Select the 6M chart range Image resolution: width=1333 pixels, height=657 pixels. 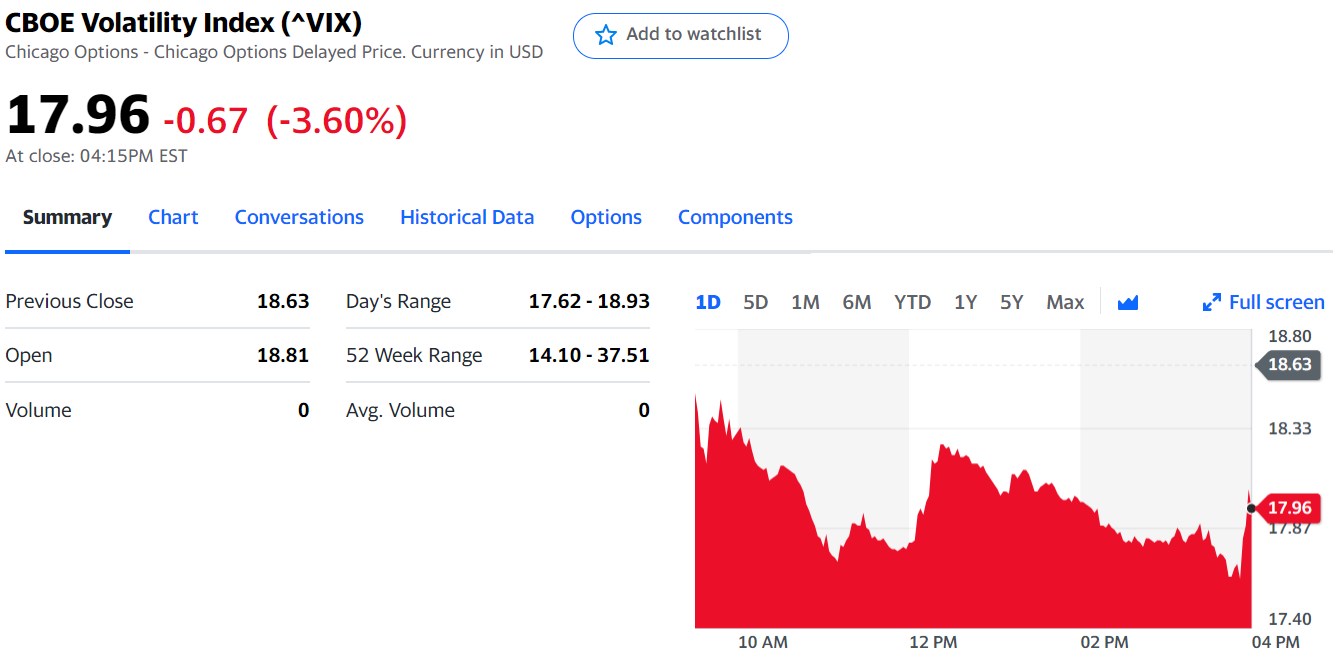click(x=857, y=302)
